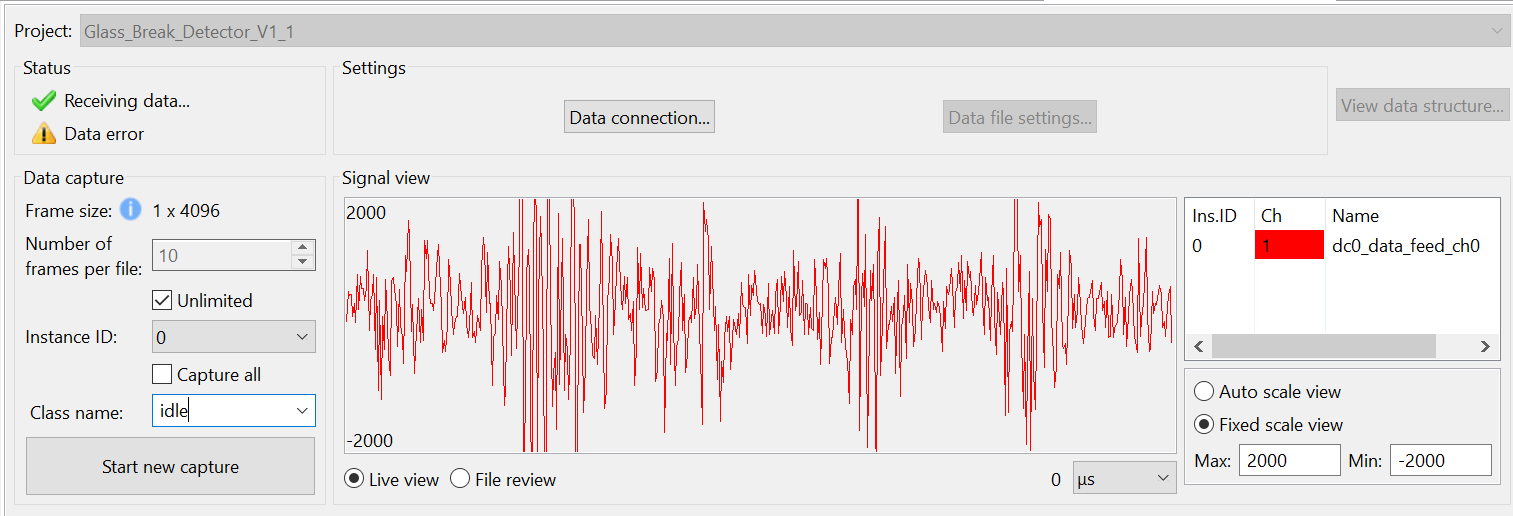The image size is (1513, 516).
Task: Switch to File review mode
Action: (x=460, y=479)
